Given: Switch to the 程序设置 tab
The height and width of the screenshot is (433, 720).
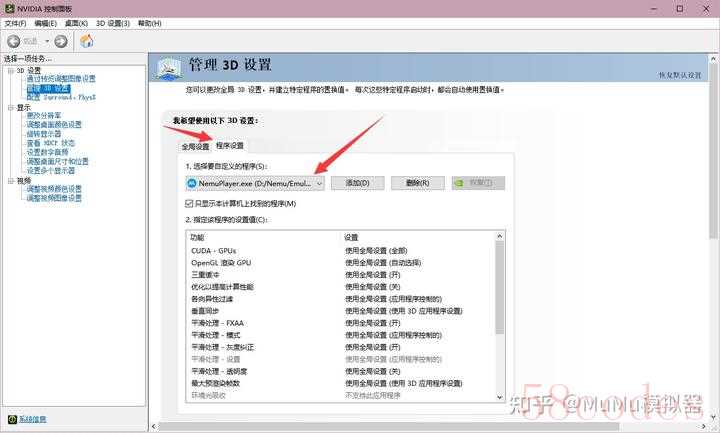Looking at the screenshot, I should [x=230, y=146].
